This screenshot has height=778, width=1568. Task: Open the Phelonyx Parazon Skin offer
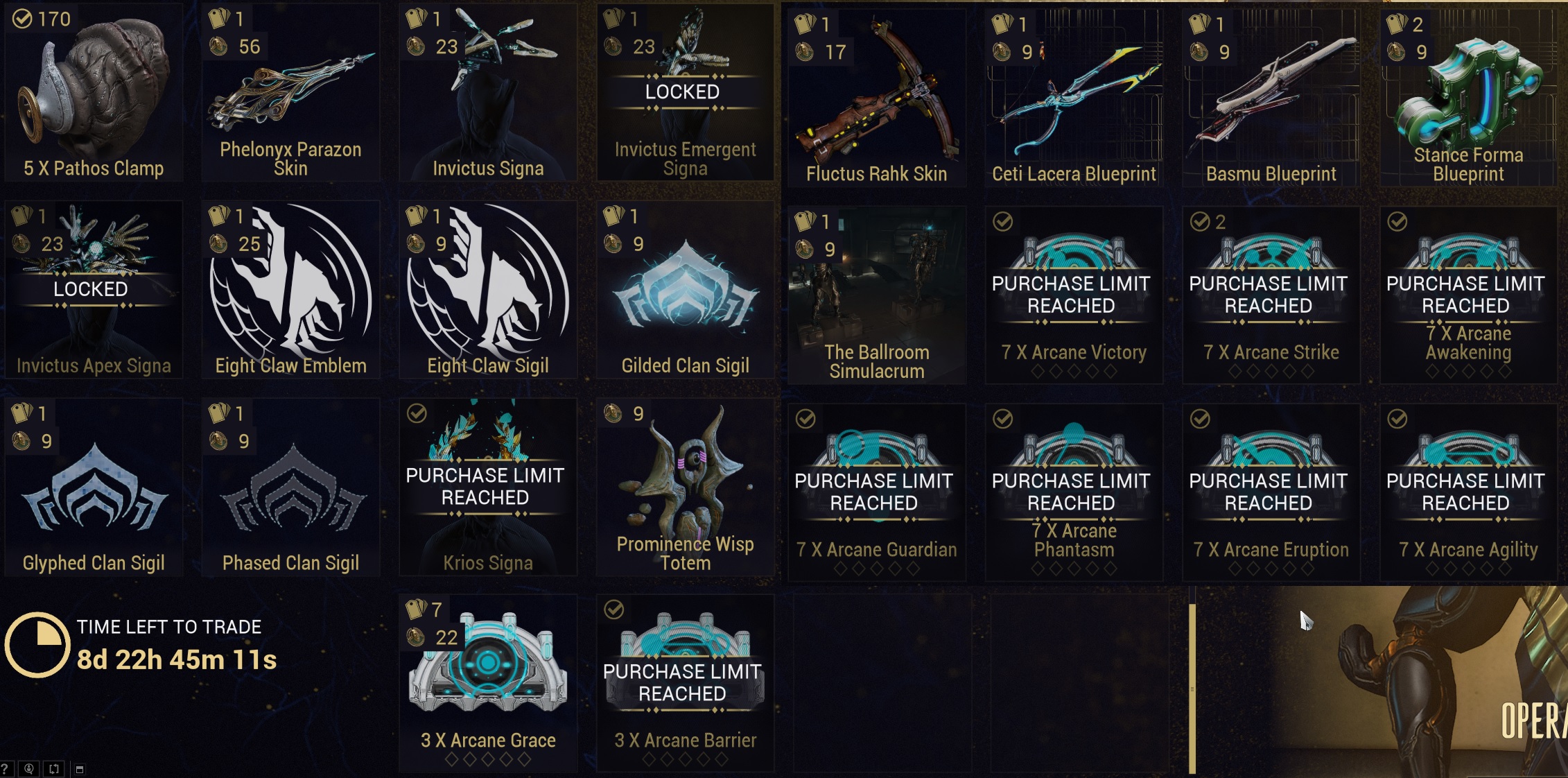290,93
